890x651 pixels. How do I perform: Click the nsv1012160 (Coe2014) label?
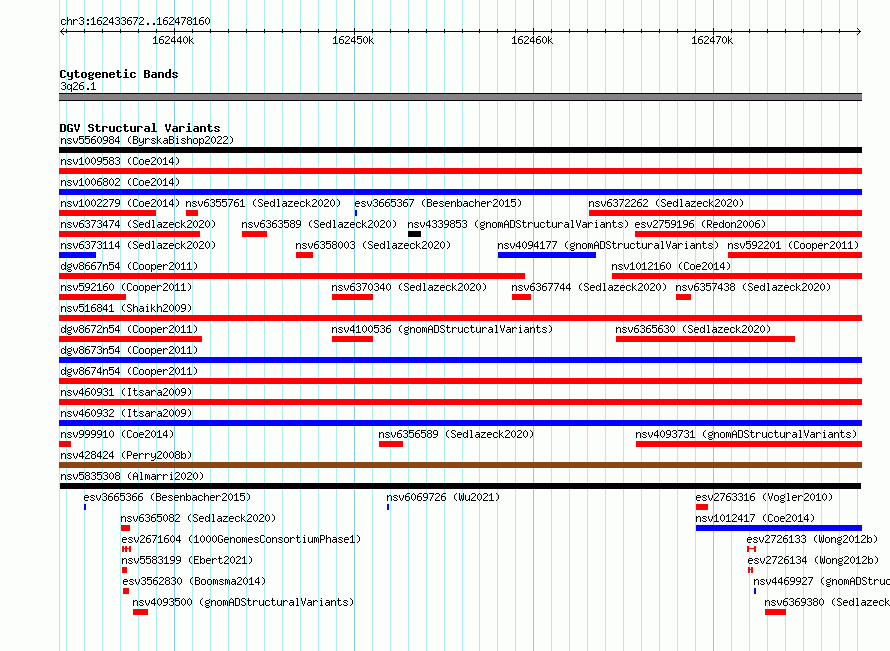(671, 266)
